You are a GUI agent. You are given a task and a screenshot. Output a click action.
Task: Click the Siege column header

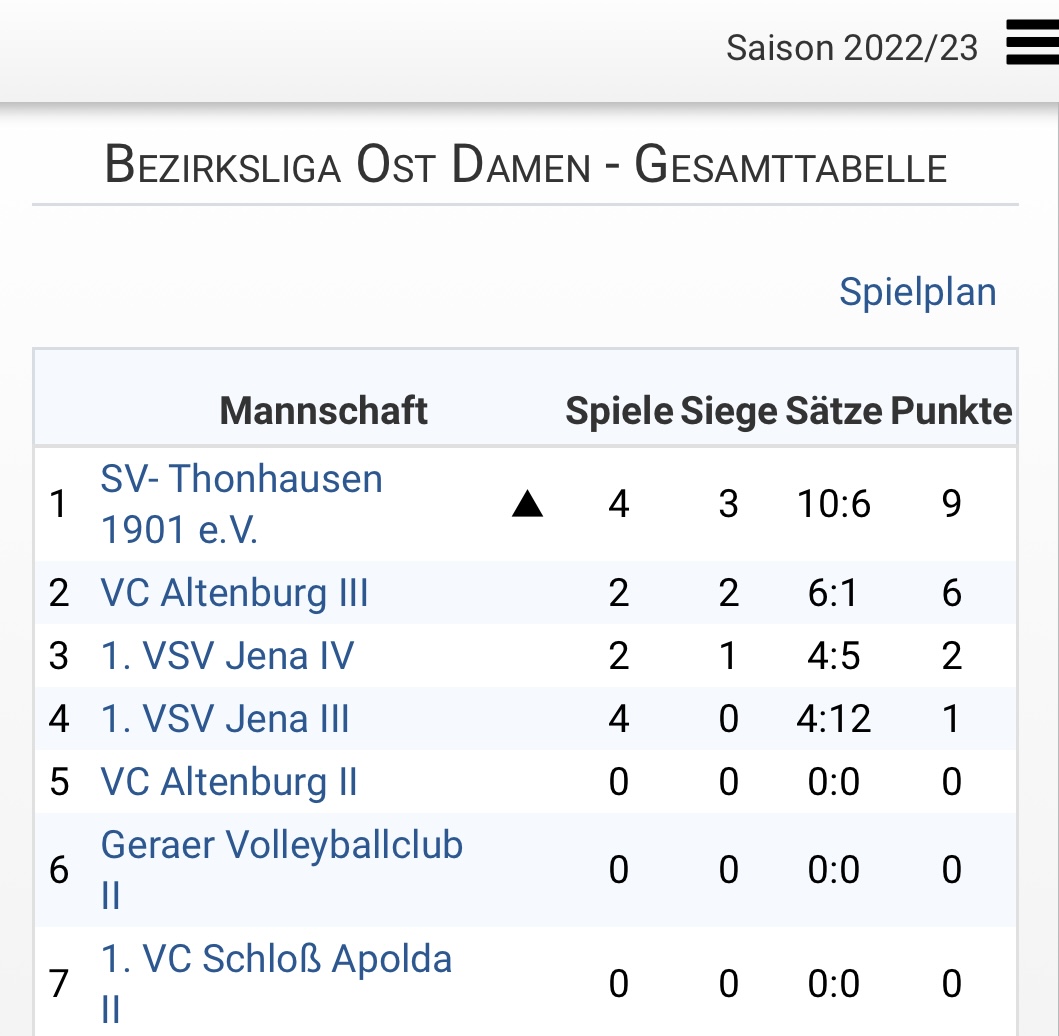[x=729, y=411]
